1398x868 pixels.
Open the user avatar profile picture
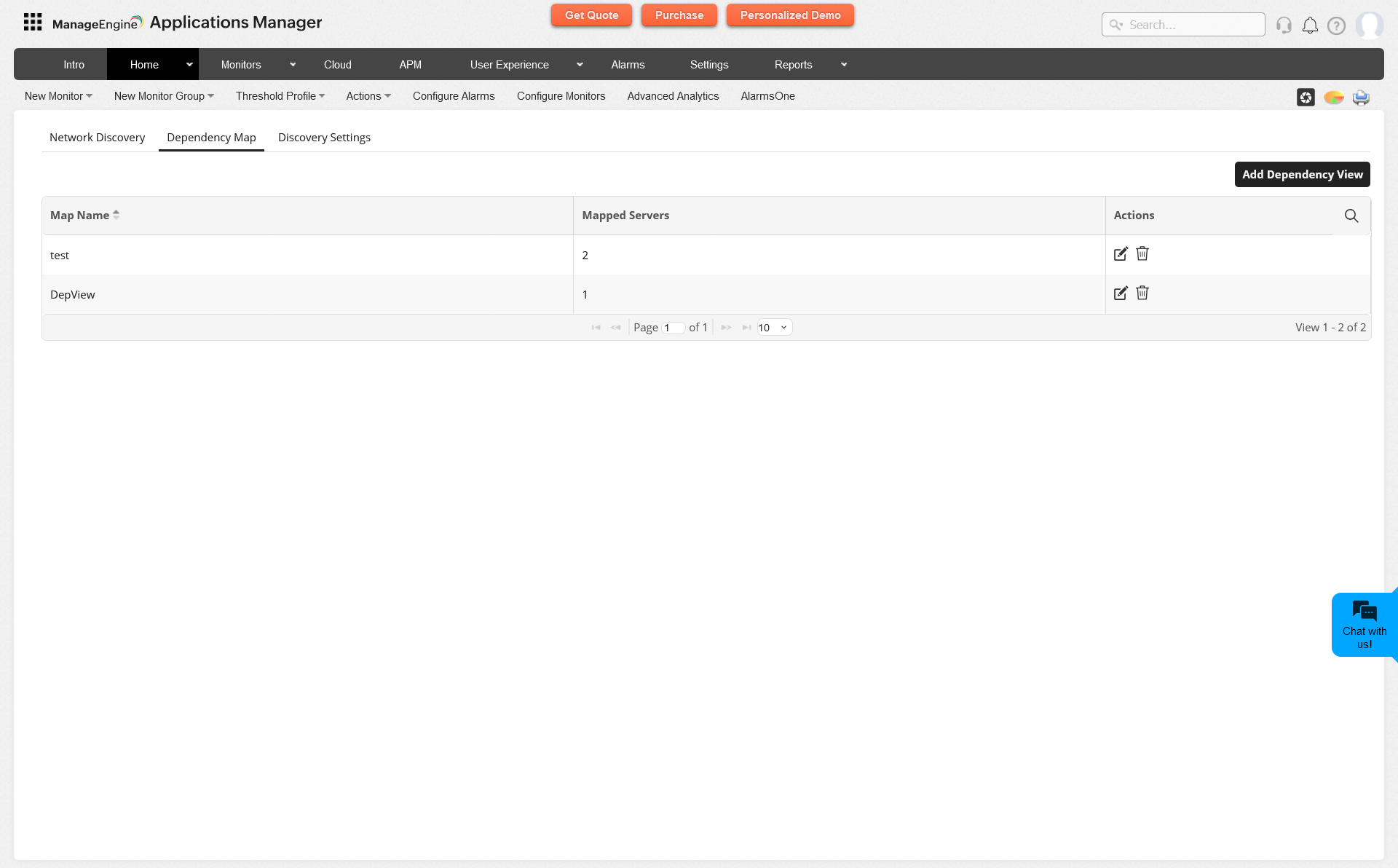pyautogui.click(x=1370, y=25)
